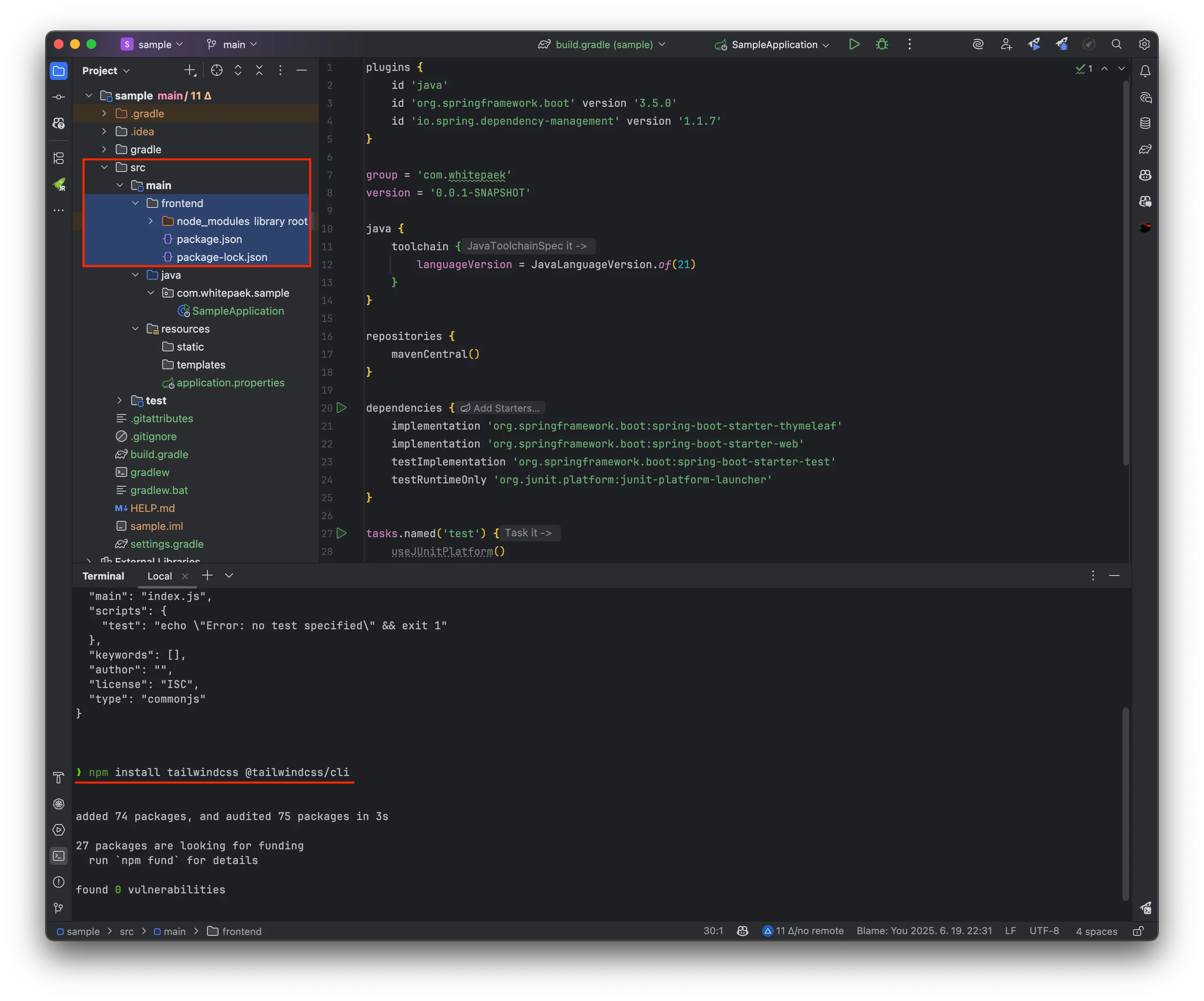This screenshot has width=1204, height=1001.
Task: Open the Database tool window icon
Action: [x=1145, y=123]
